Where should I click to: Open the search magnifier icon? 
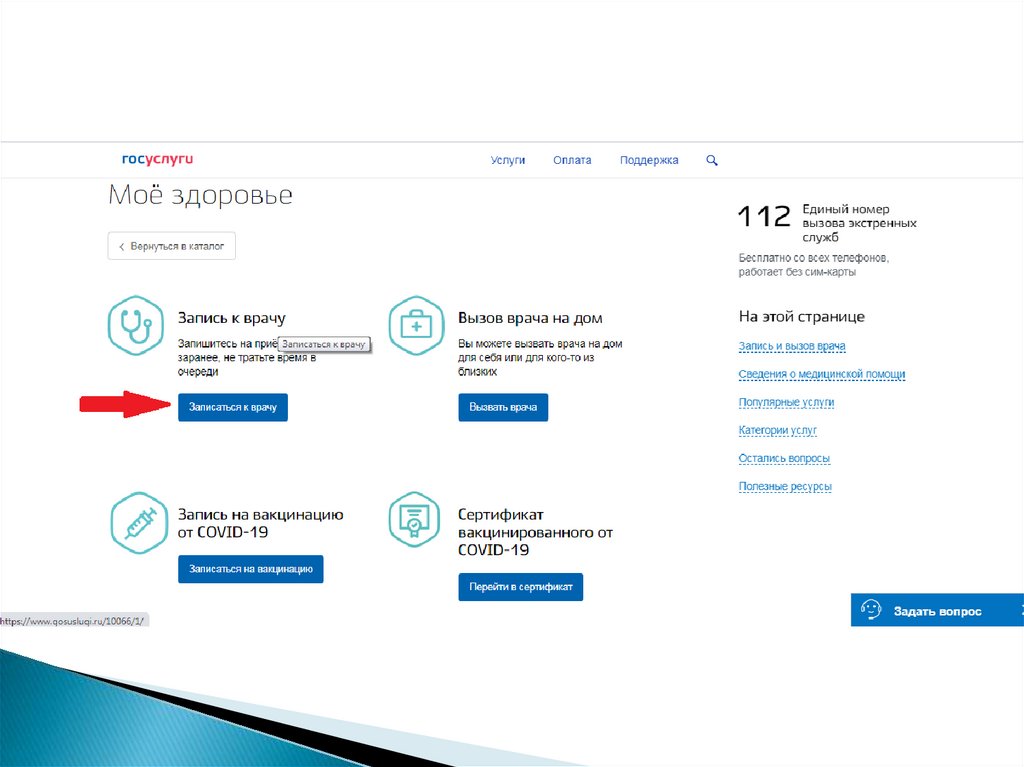712,160
